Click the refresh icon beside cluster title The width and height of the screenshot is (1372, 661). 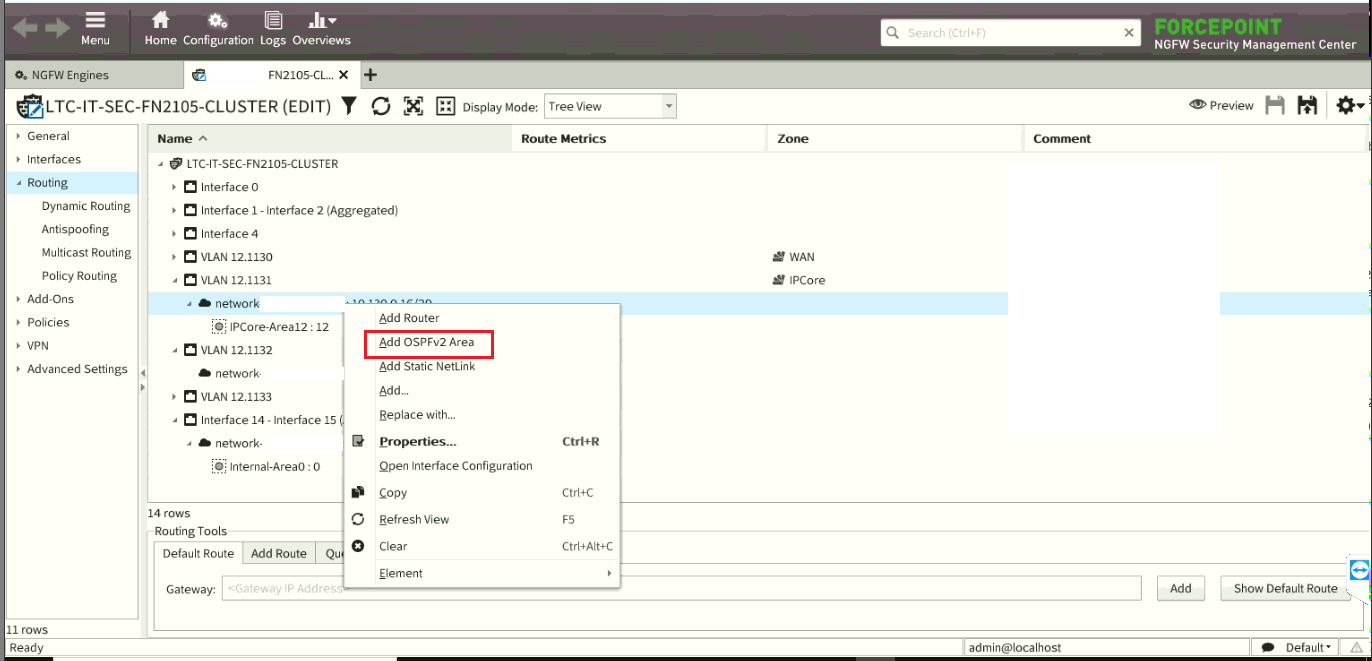[381, 106]
